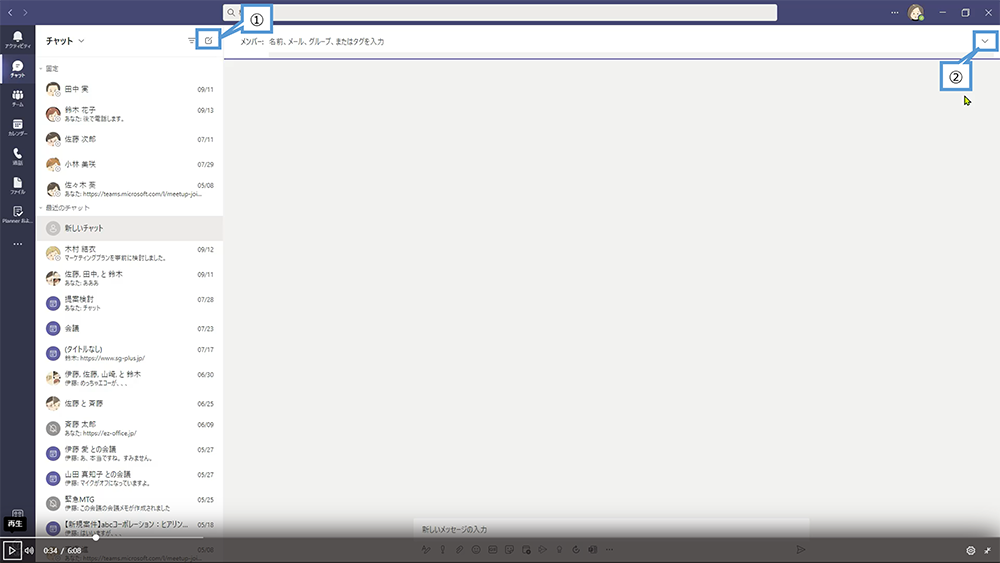Open the 緊急MTG chat
This screenshot has height=563, width=1000.
point(129,503)
